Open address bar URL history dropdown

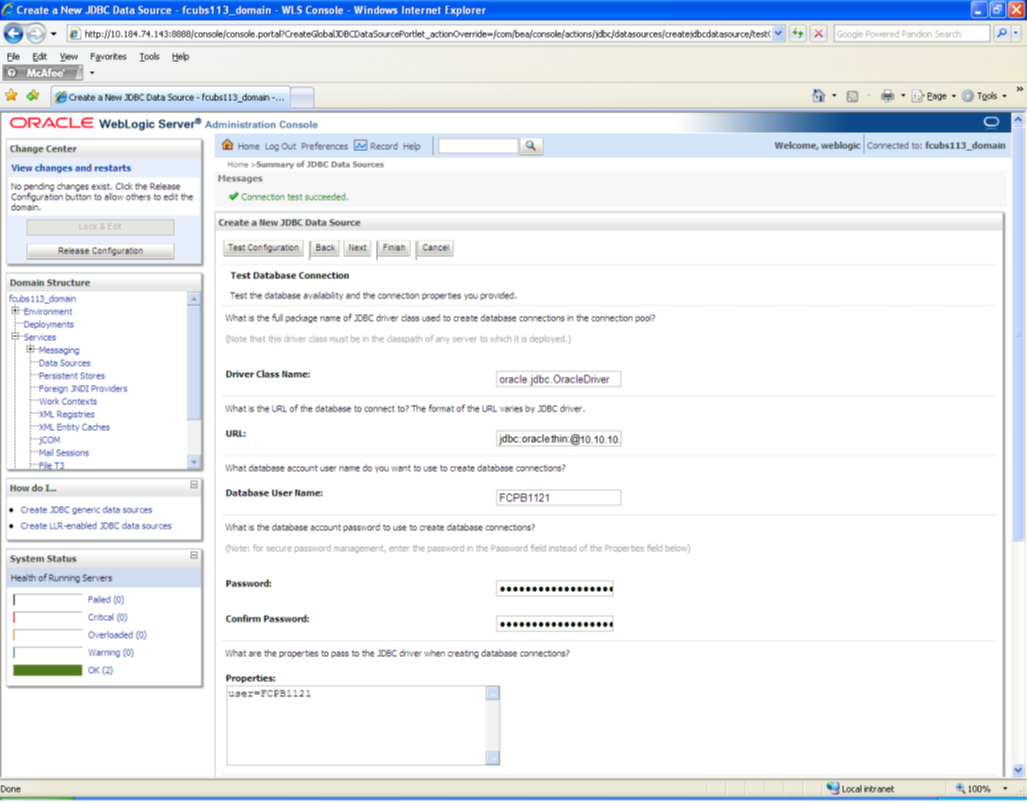[x=778, y=33]
